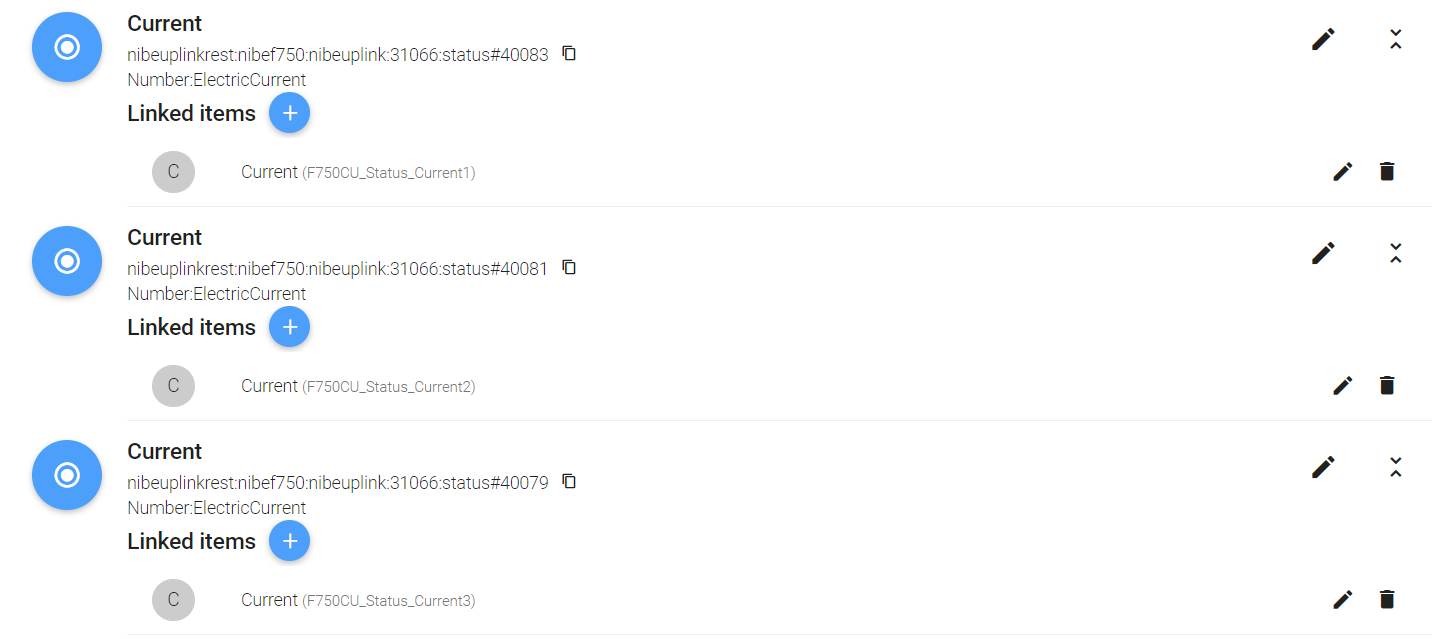Edit the channel with status#40083
The width and height of the screenshot is (1436, 639).
[1323, 40]
